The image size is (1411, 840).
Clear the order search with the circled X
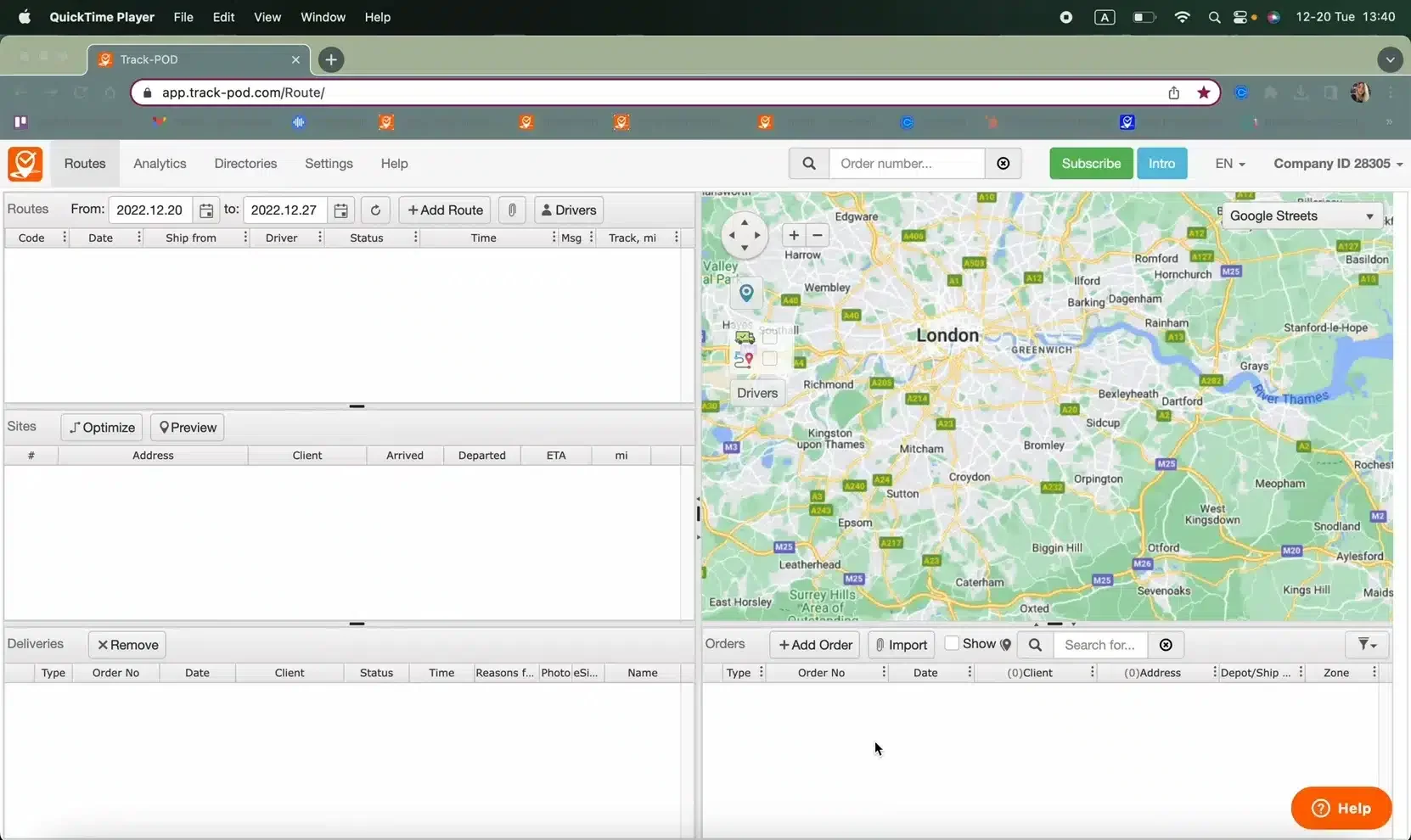(x=1003, y=163)
